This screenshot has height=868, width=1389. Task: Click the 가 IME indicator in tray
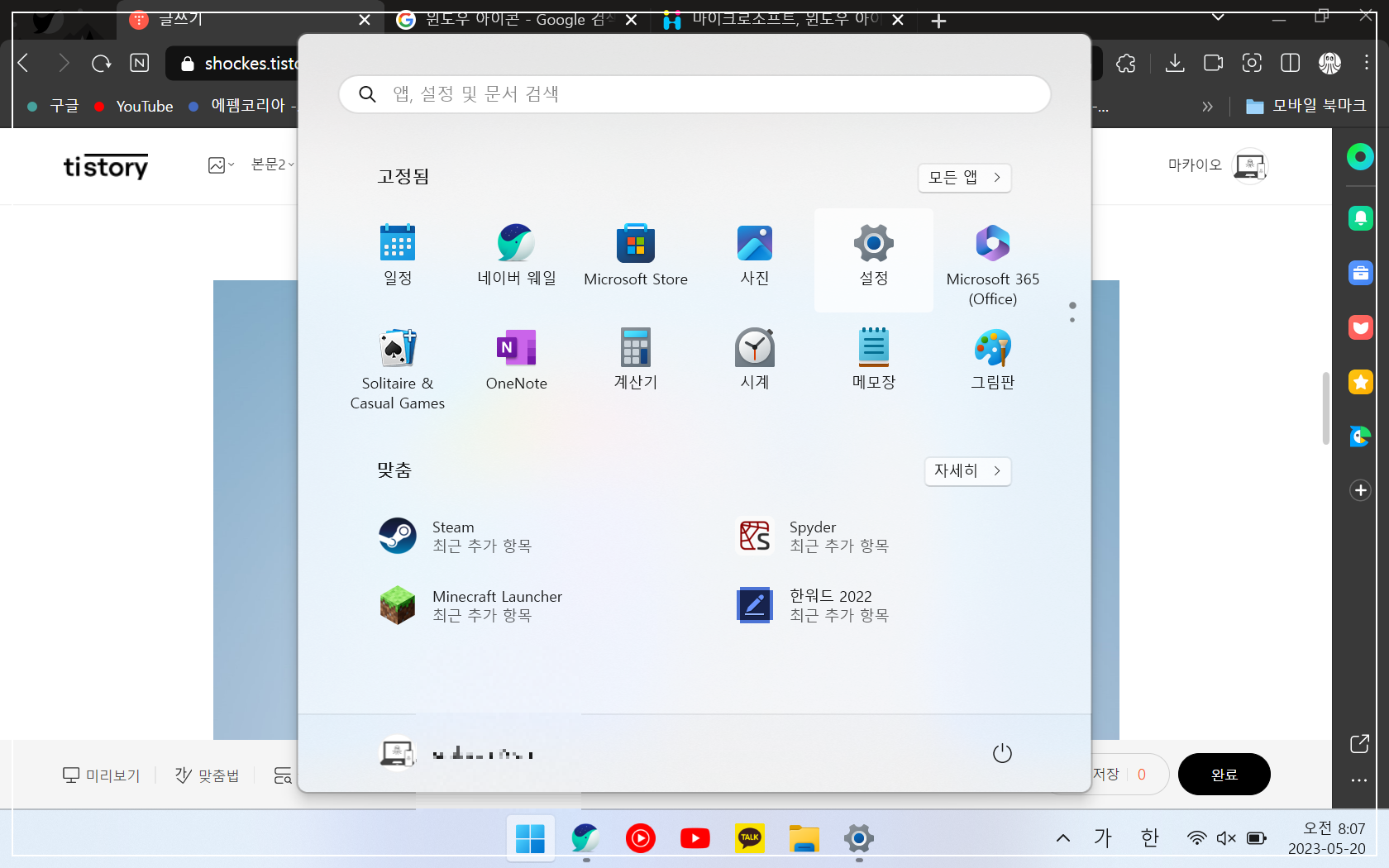pos(1103,838)
